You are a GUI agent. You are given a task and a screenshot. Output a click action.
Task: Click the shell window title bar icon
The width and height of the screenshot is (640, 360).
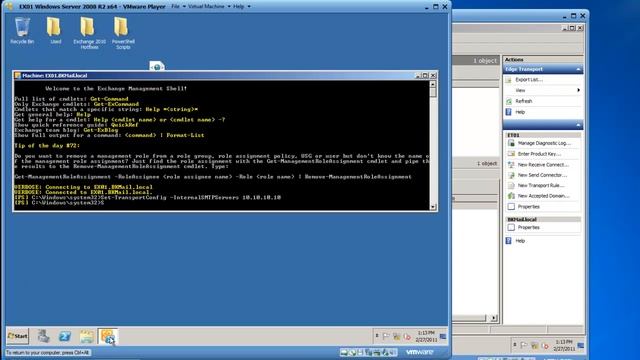18,76
